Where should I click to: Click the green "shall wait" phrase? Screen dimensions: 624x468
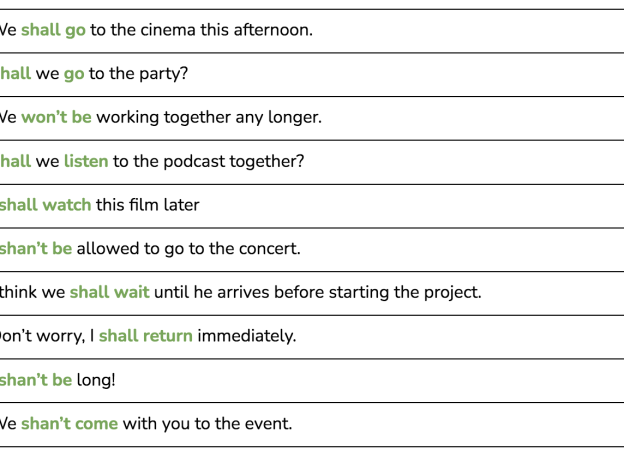(x=109, y=293)
